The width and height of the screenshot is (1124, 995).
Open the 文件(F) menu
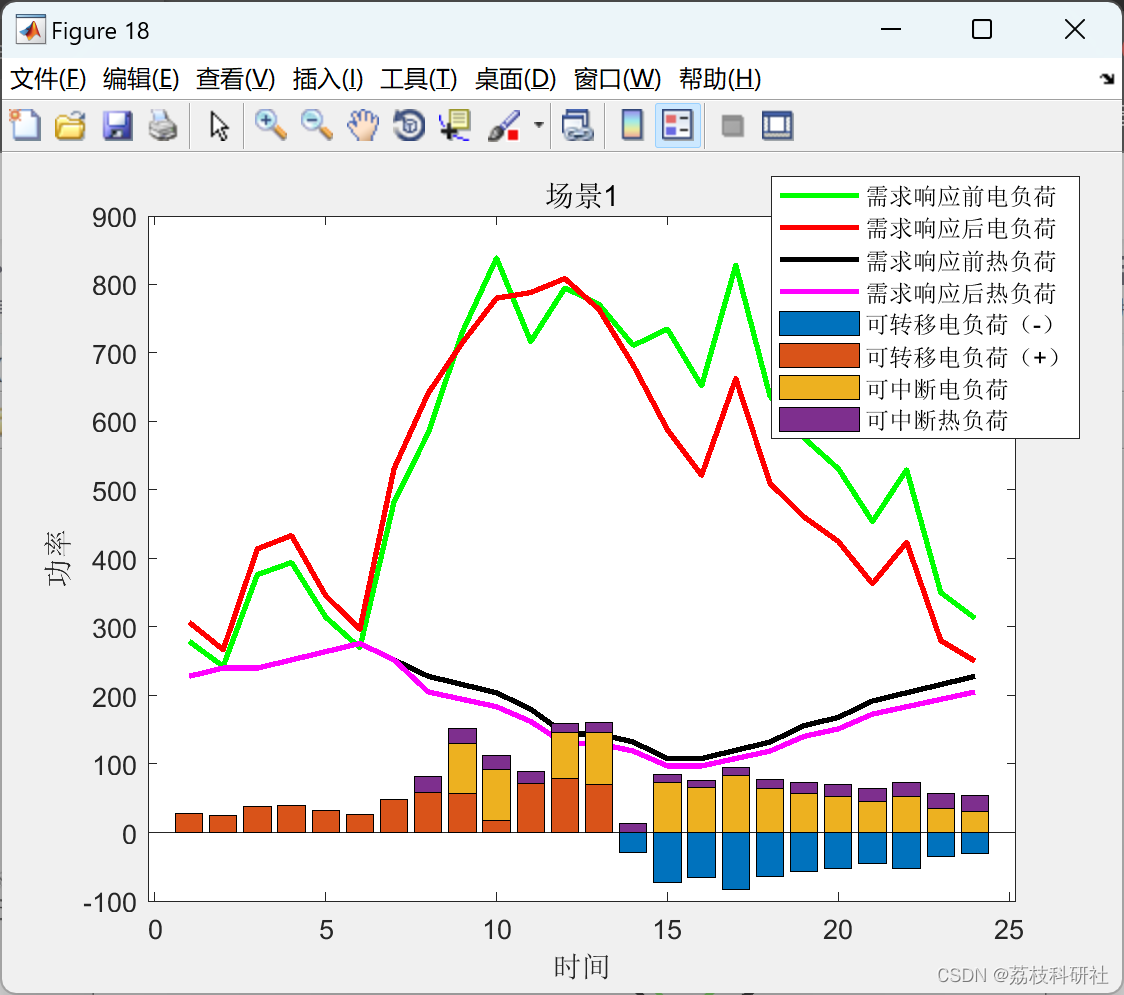click(48, 79)
